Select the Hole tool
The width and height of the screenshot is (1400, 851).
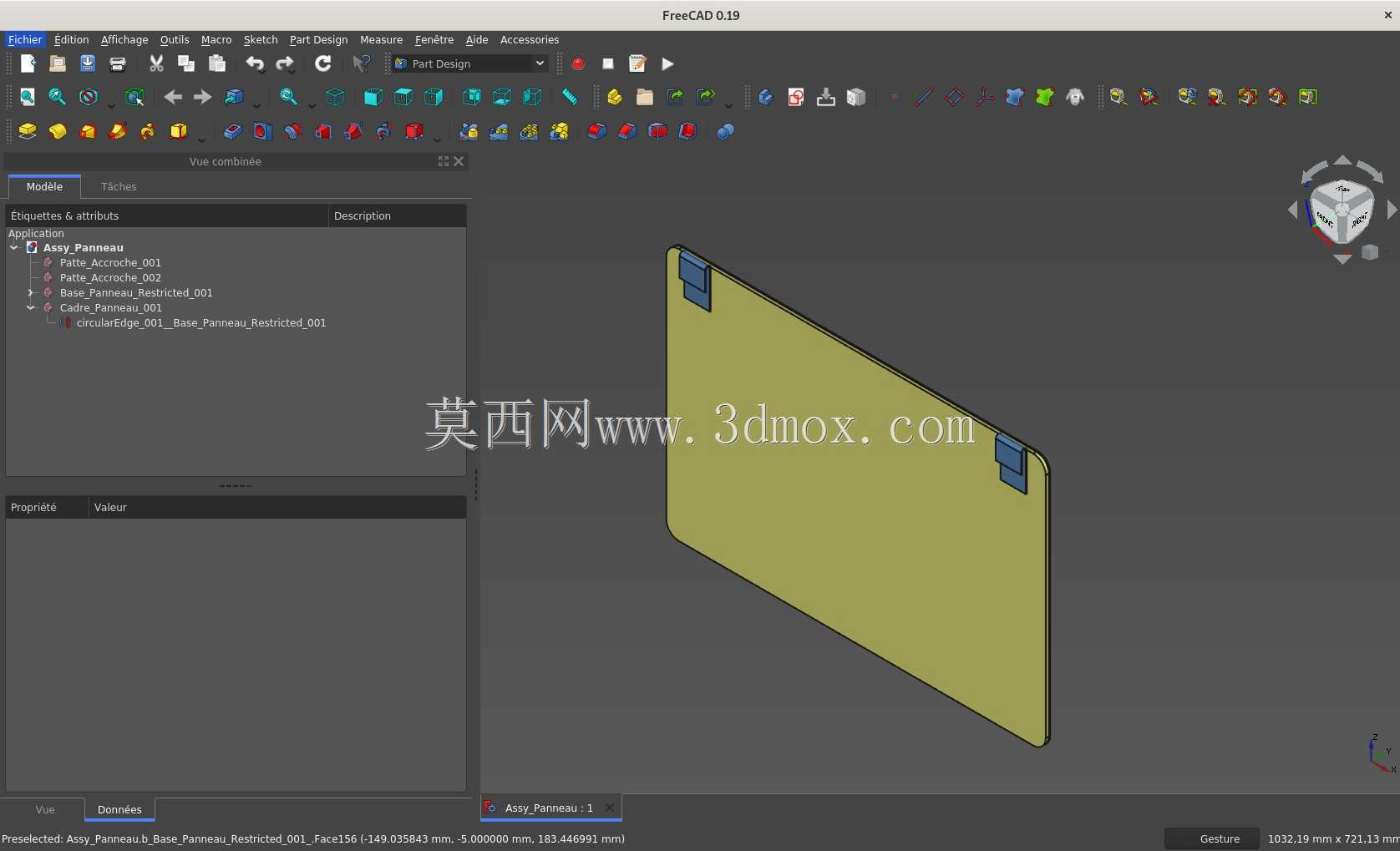point(263,131)
